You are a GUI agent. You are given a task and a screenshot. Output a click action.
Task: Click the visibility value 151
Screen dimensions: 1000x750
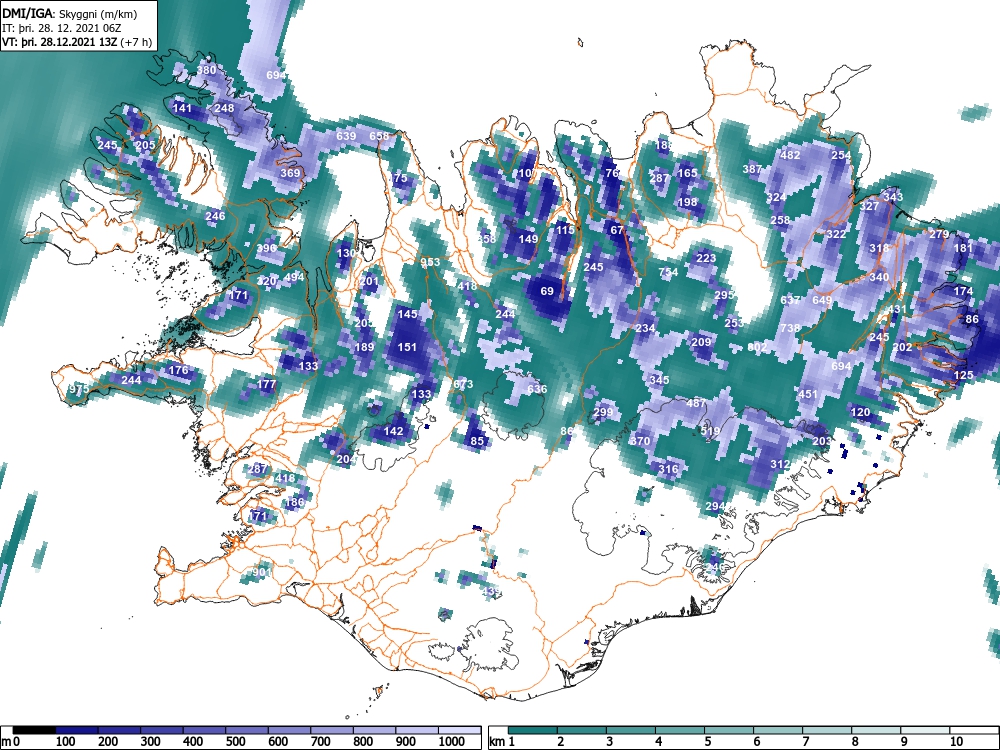coord(407,347)
